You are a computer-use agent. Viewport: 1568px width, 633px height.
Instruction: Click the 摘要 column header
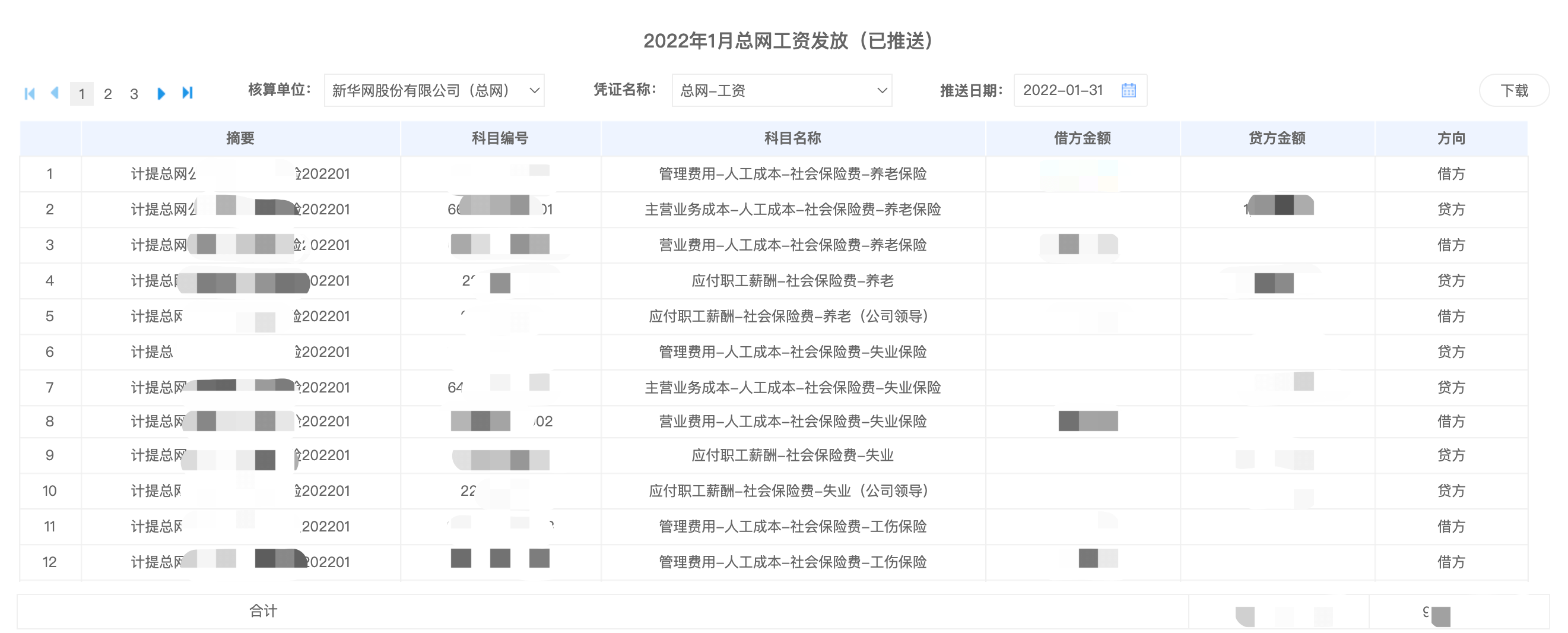pos(240,138)
